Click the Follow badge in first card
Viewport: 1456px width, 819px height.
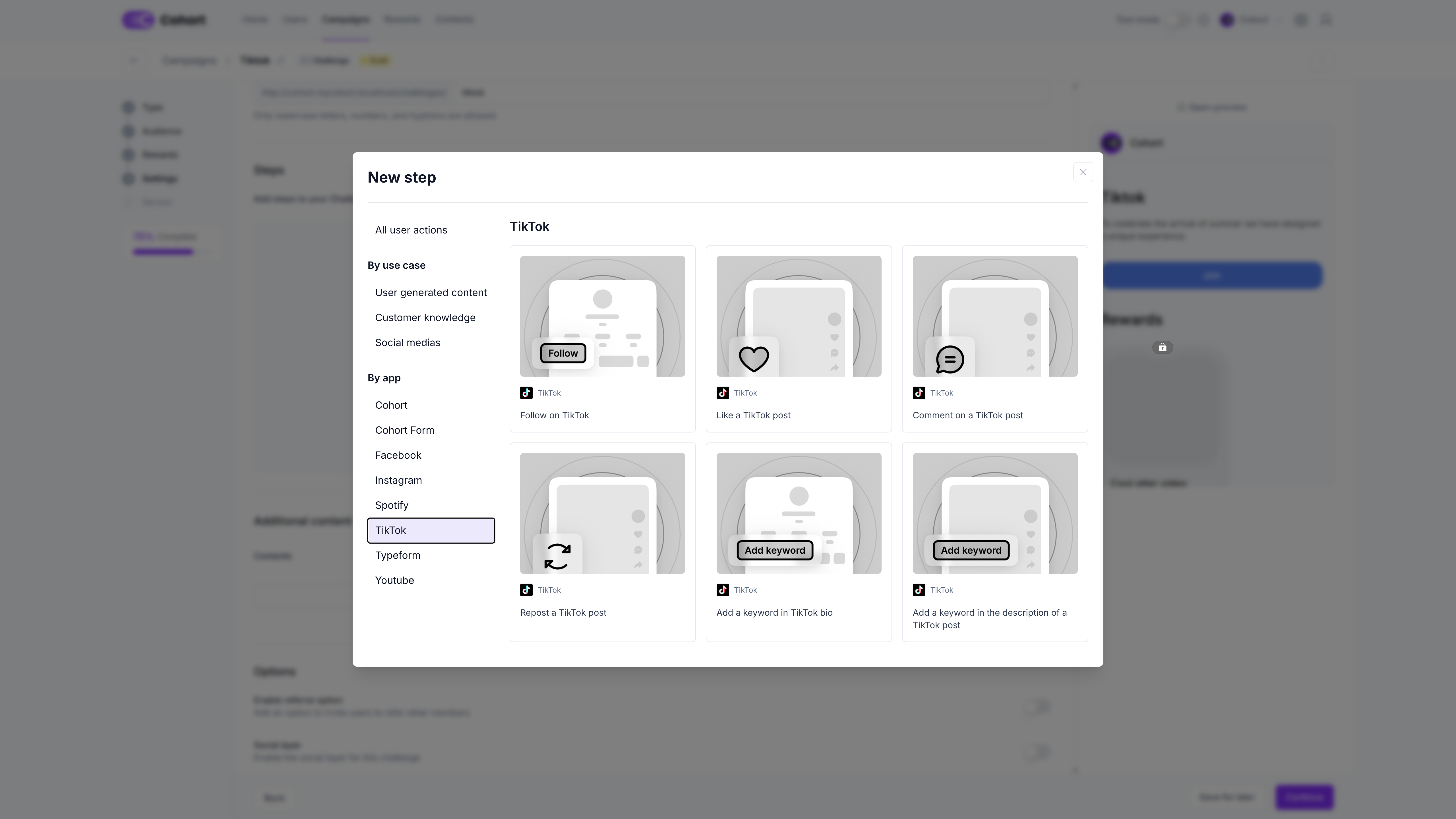pos(563,353)
